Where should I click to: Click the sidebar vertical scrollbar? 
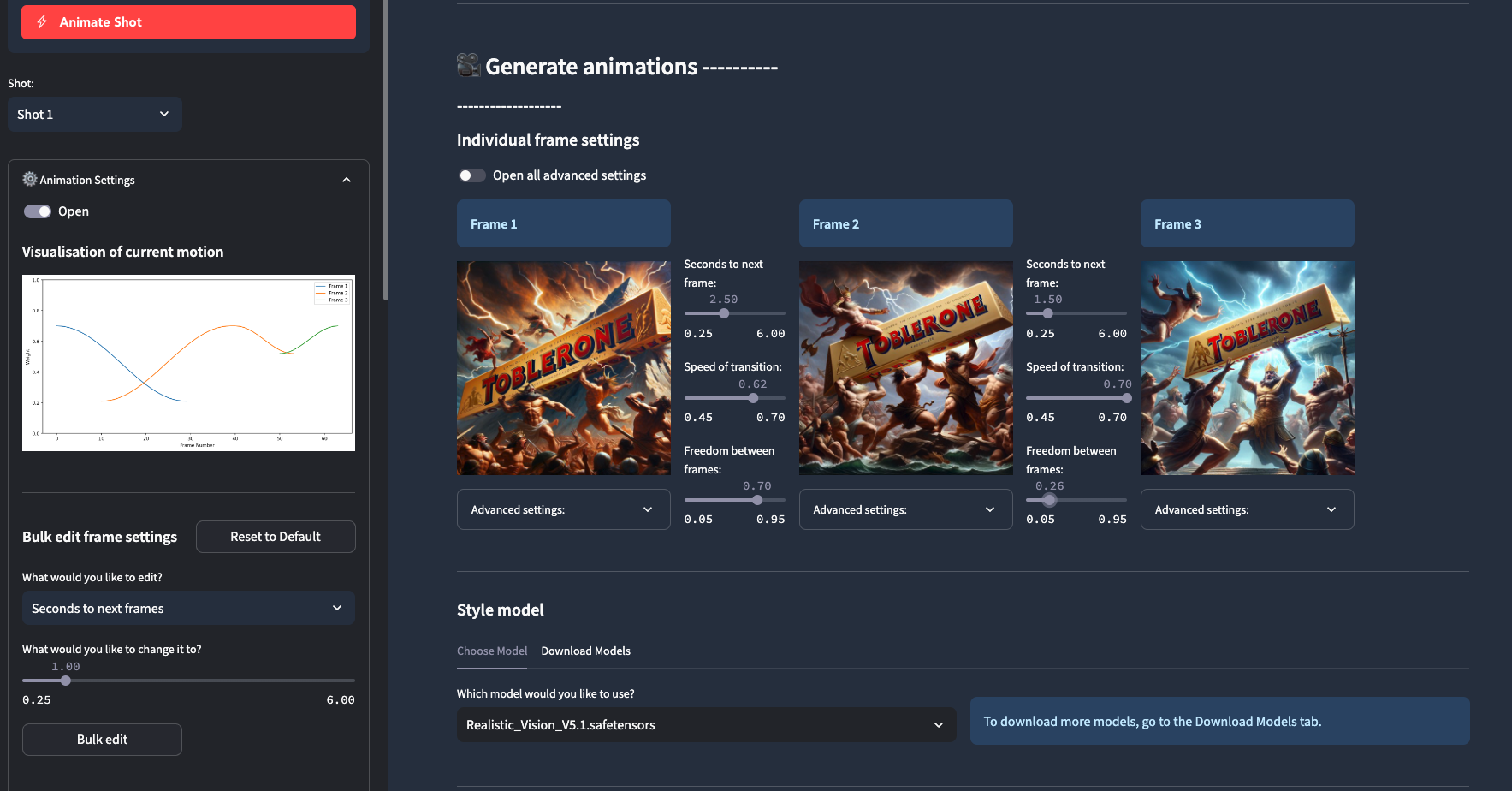pyautogui.click(x=386, y=150)
